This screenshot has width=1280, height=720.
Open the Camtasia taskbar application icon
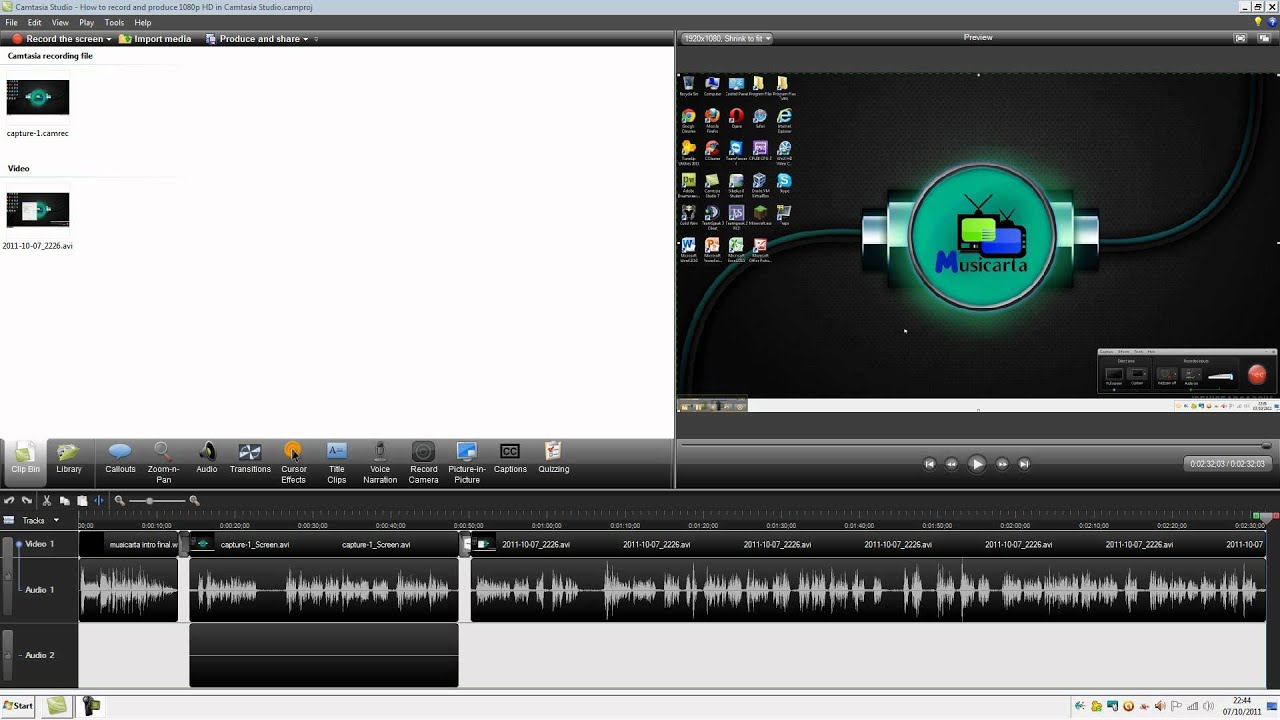tap(57, 706)
